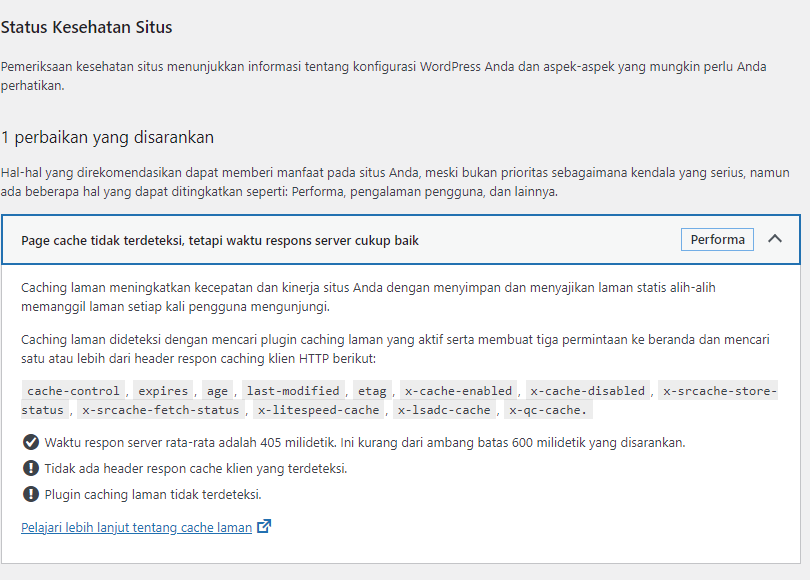The height and width of the screenshot is (580, 810).
Task: Select the 'x-srcache-fetch-status' code tag
Action: pos(161,410)
